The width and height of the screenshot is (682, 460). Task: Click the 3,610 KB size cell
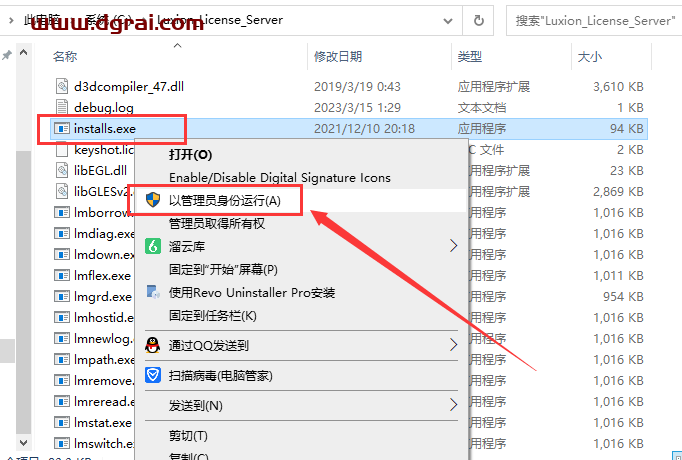pyautogui.click(x=618, y=87)
